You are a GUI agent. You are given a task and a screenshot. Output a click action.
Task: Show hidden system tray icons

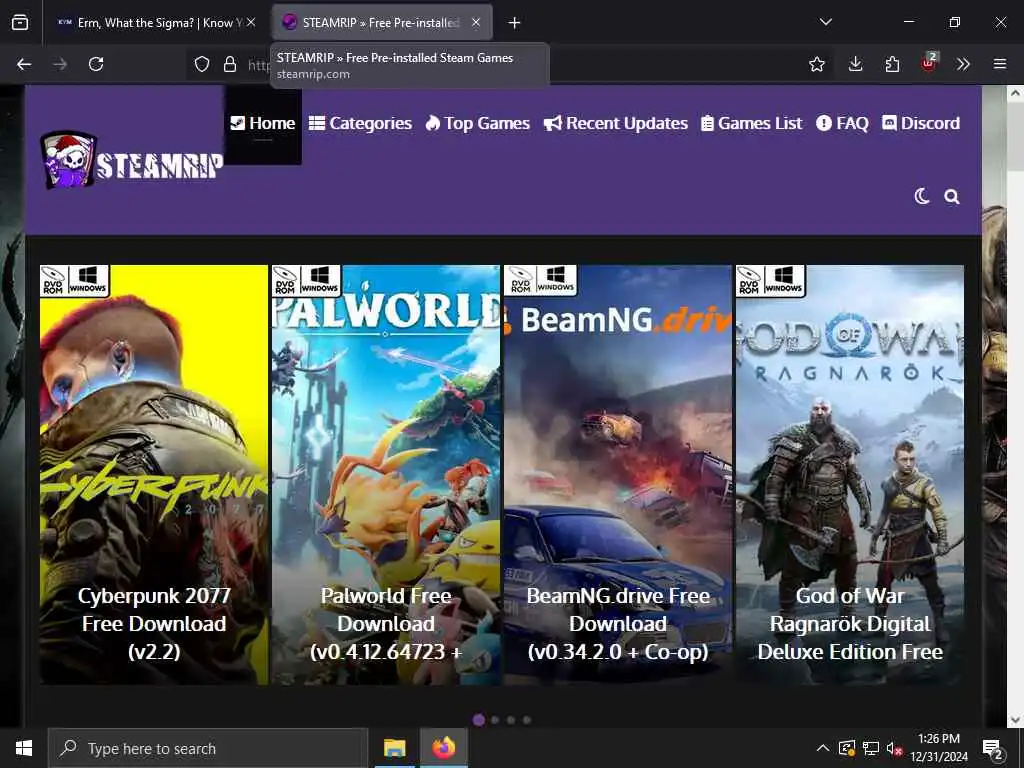(823, 748)
